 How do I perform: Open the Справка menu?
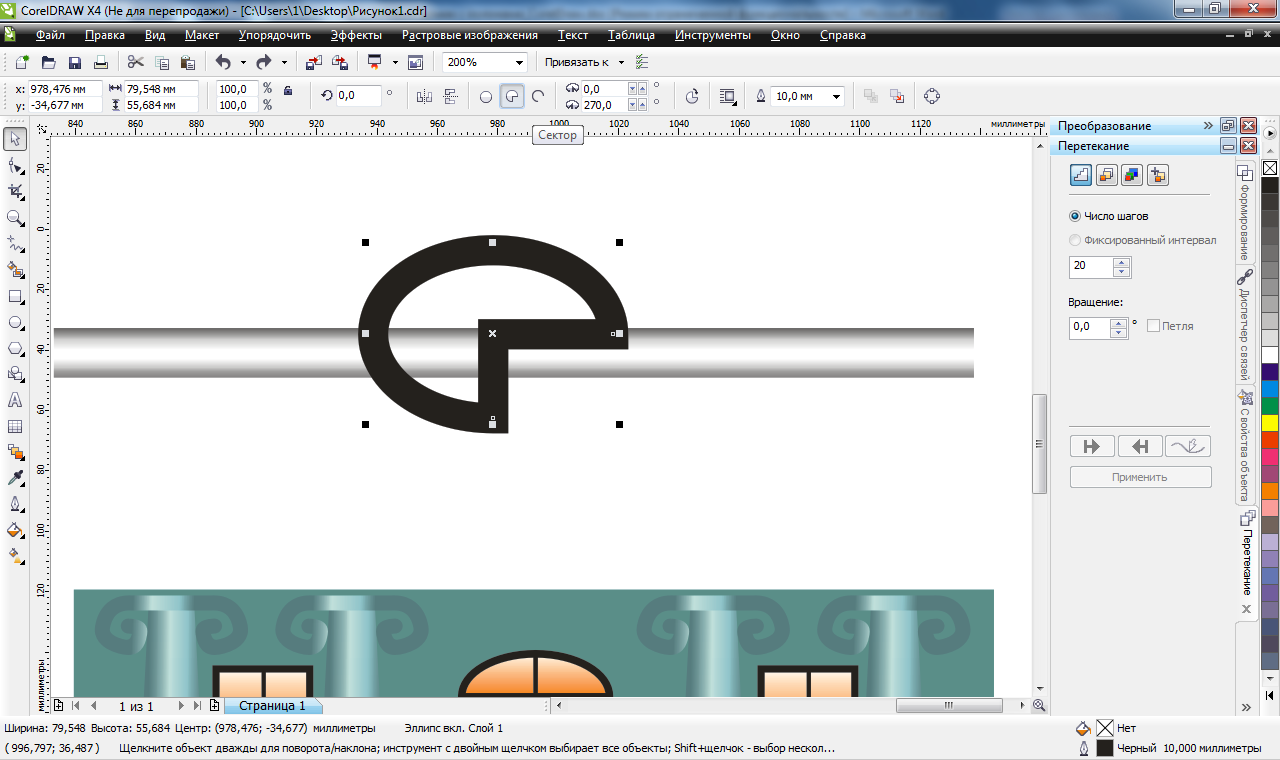coord(843,35)
